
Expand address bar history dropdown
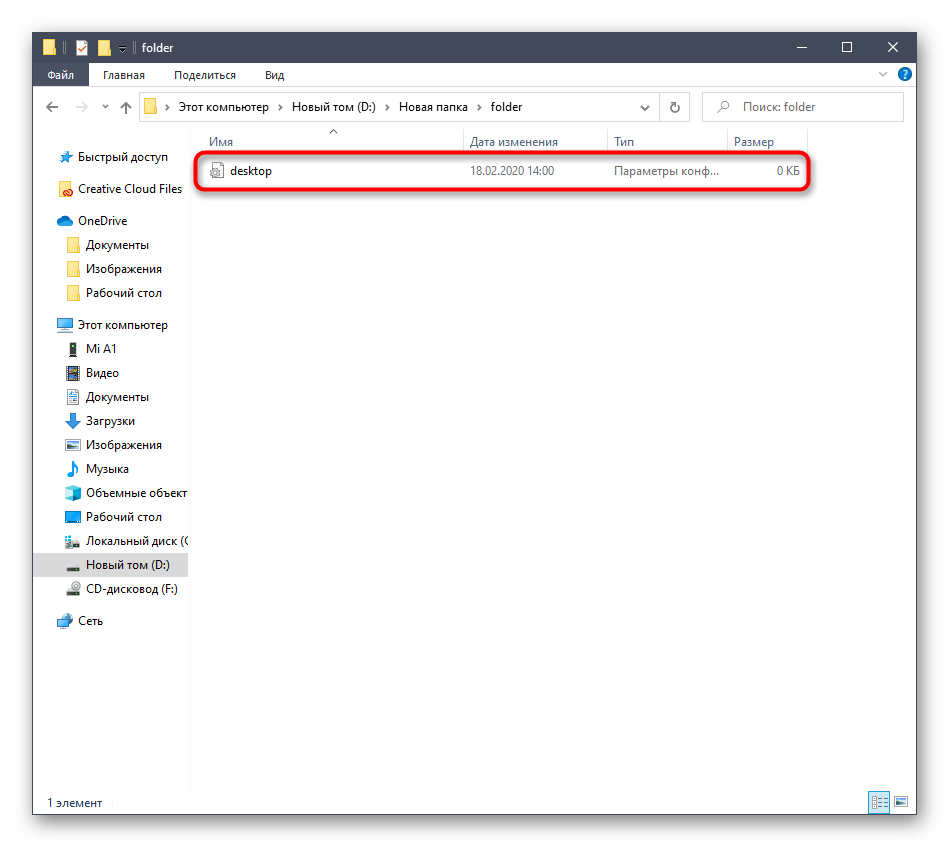(x=645, y=108)
